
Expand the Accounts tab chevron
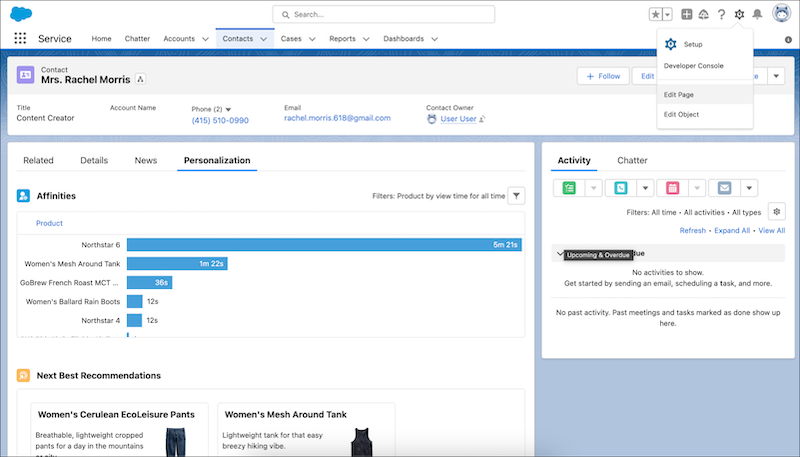pyautogui.click(x=205, y=39)
